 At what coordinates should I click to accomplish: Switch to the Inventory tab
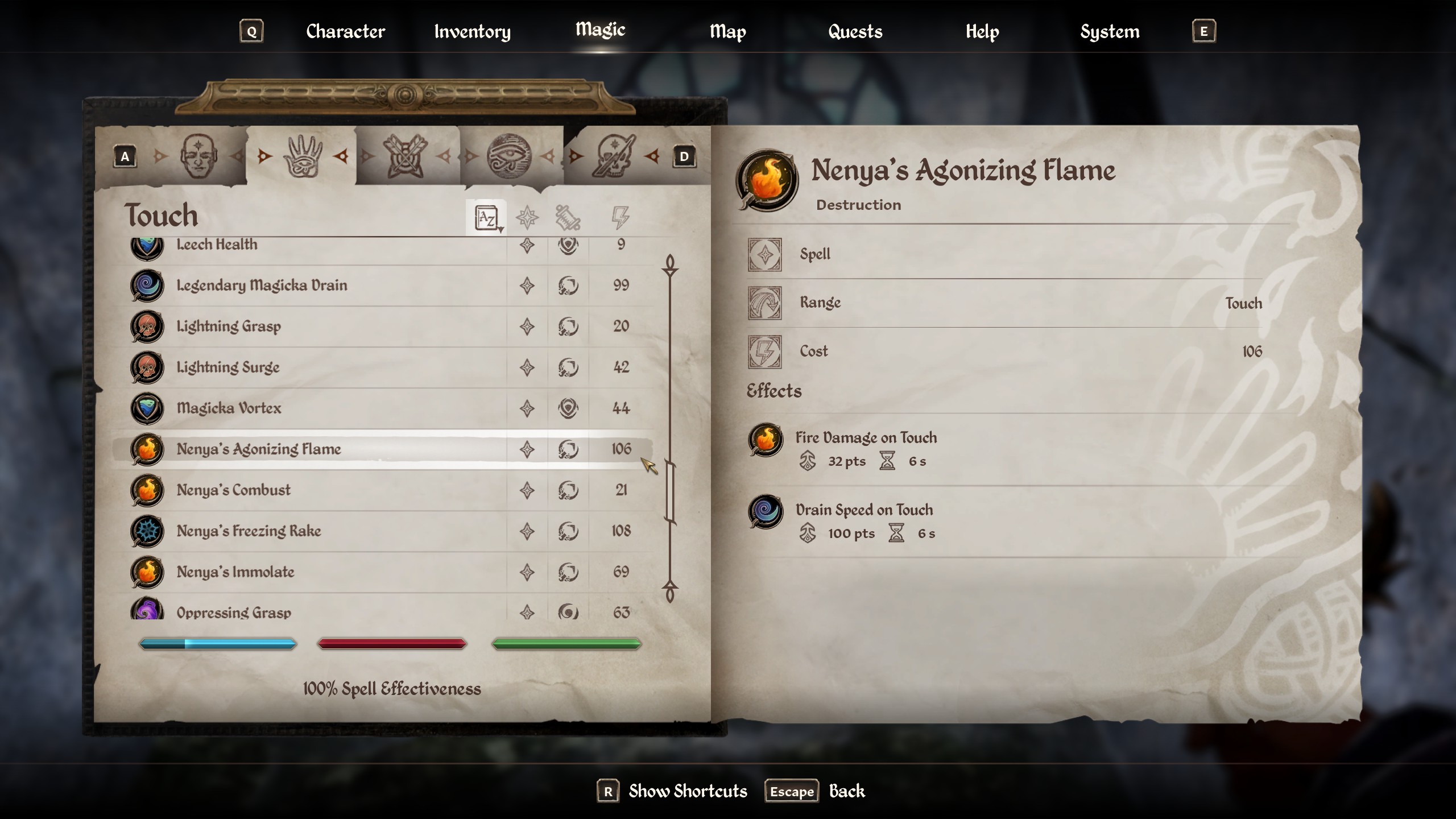click(x=472, y=31)
